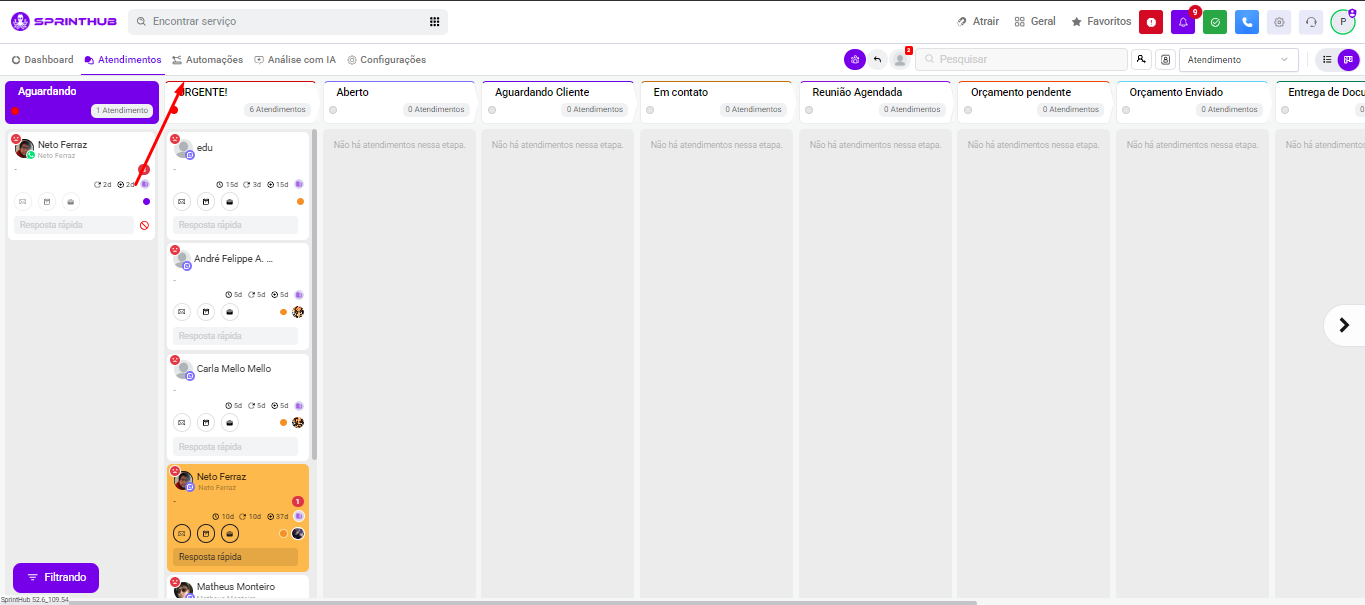Open the purple notifications bell icon
This screenshot has width=1365, height=605.
(x=1182, y=22)
